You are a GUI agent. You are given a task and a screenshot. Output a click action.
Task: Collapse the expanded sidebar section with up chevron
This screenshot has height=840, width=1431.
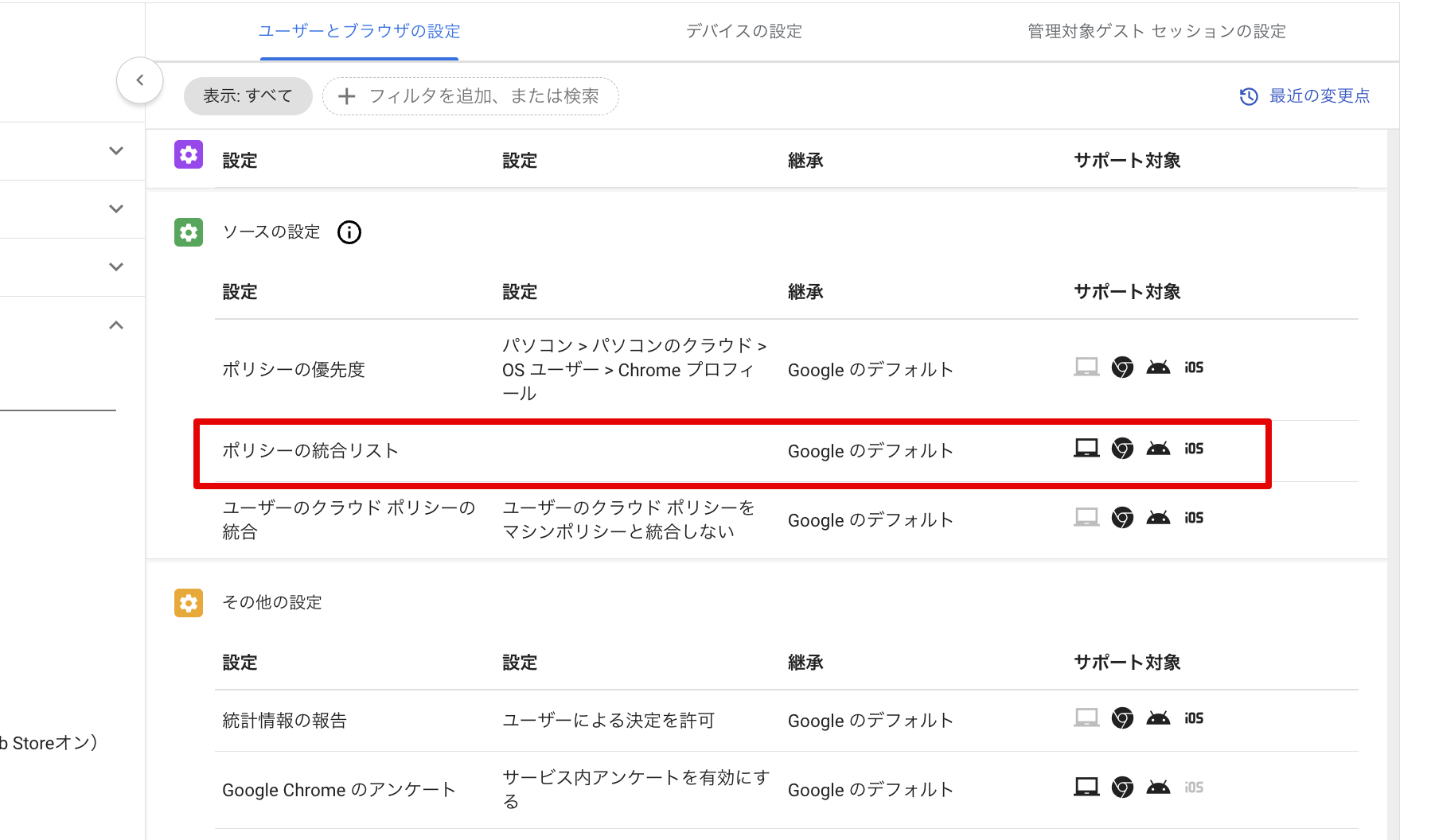[116, 325]
